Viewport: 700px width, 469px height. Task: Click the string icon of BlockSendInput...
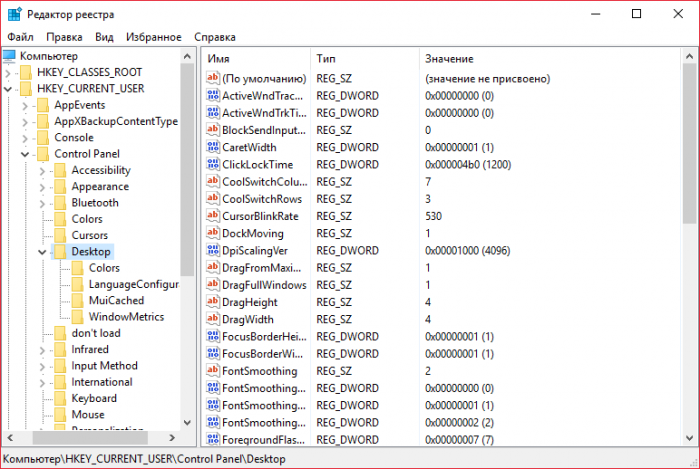click(x=212, y=130)
